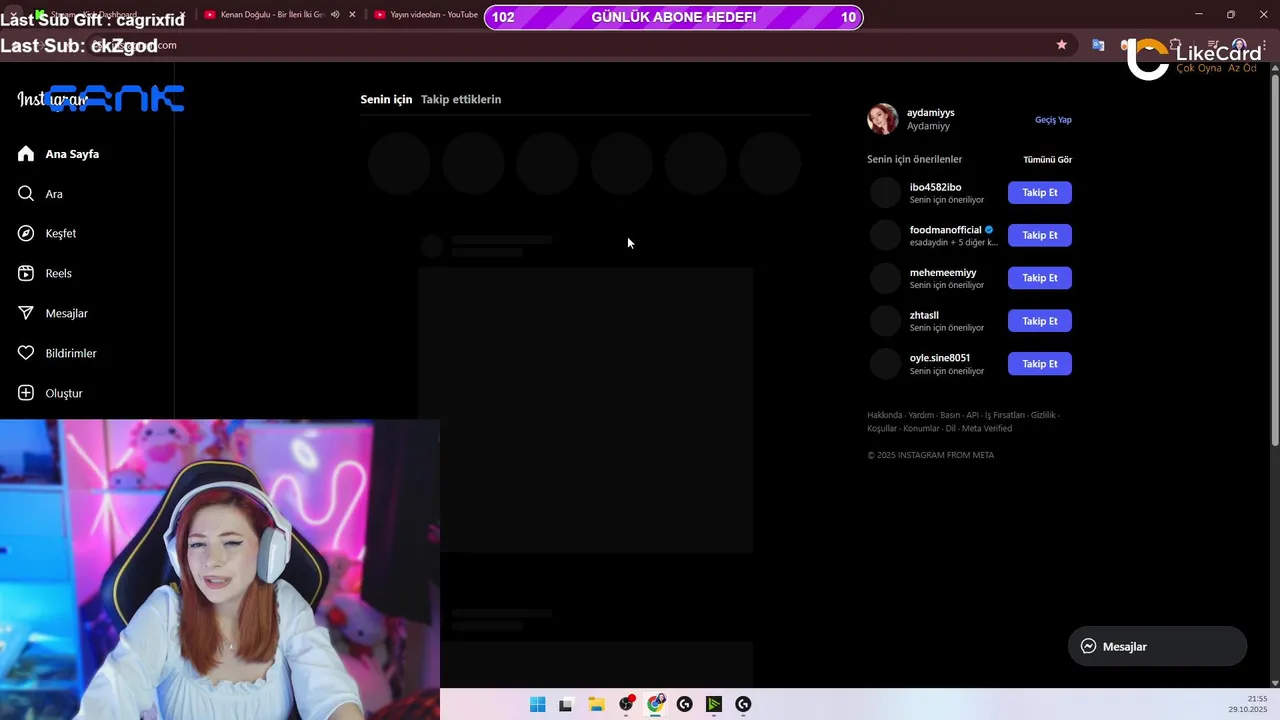
Task: Switch to Chrome on the taskbar
Action: pyautogui.click(x=655, y=704)
